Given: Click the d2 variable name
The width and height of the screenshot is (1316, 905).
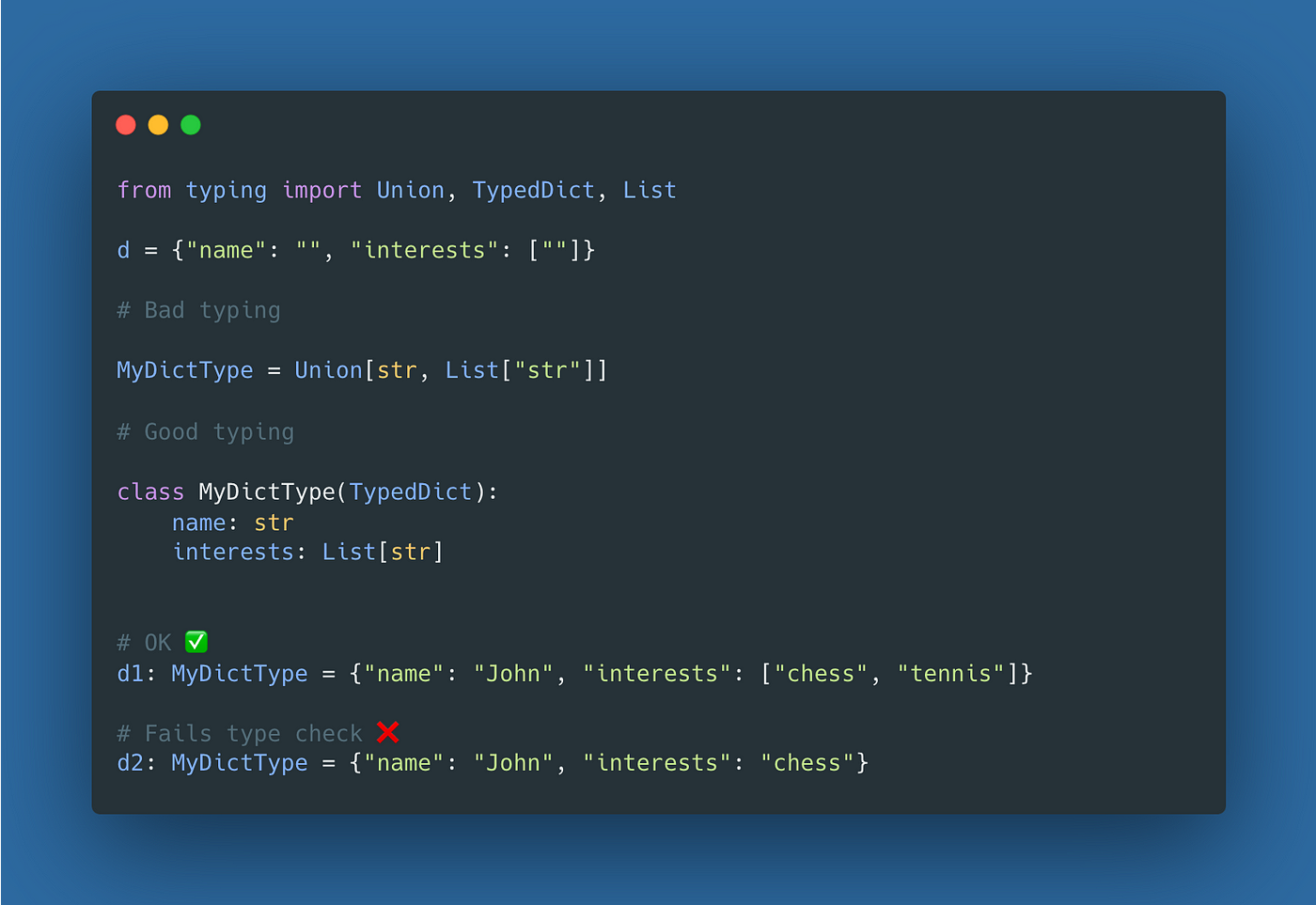Looking at the screenshot, I should [130, 762].
